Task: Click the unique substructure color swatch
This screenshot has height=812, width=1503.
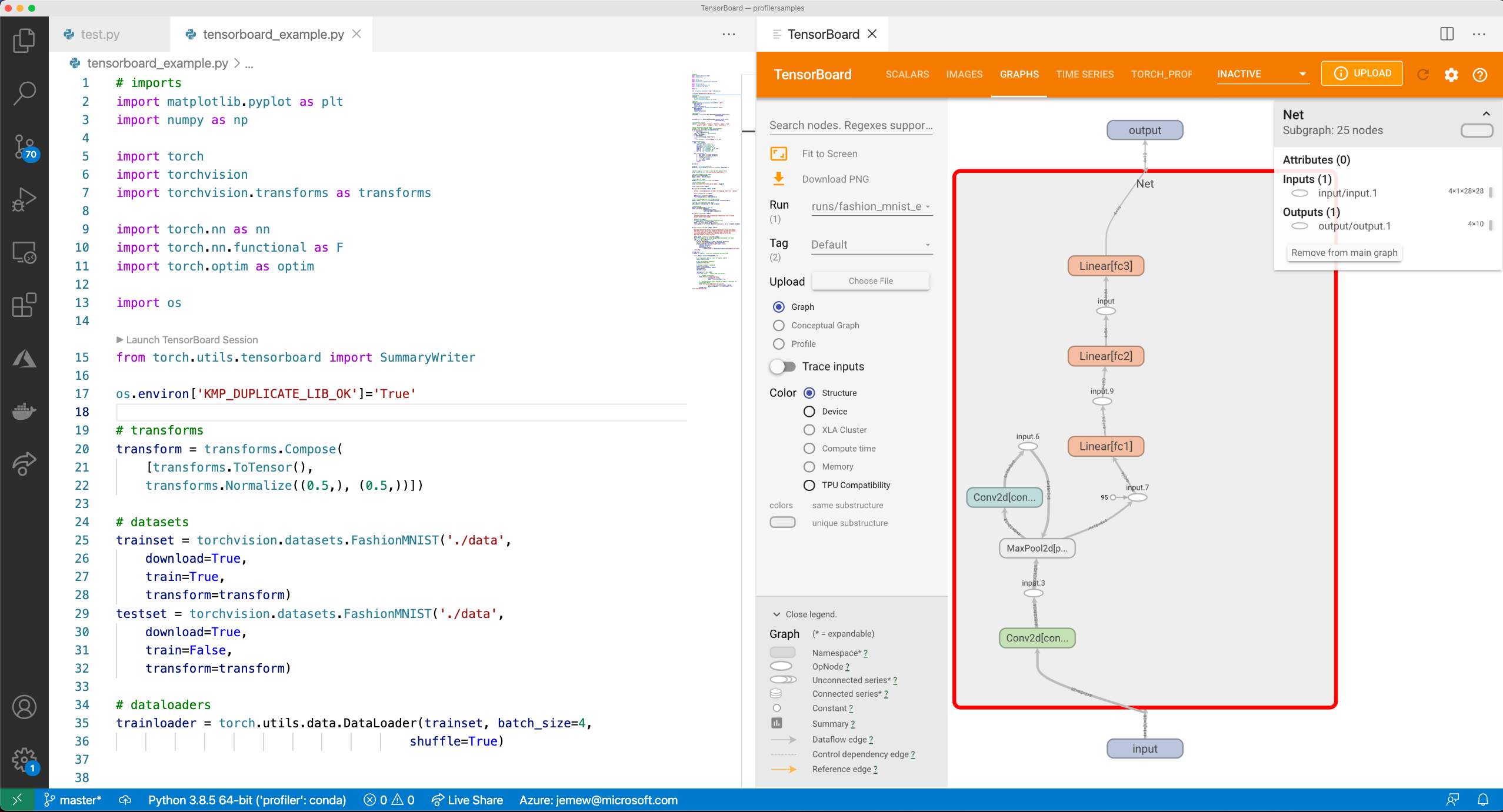Action: (x=782, y=522)
